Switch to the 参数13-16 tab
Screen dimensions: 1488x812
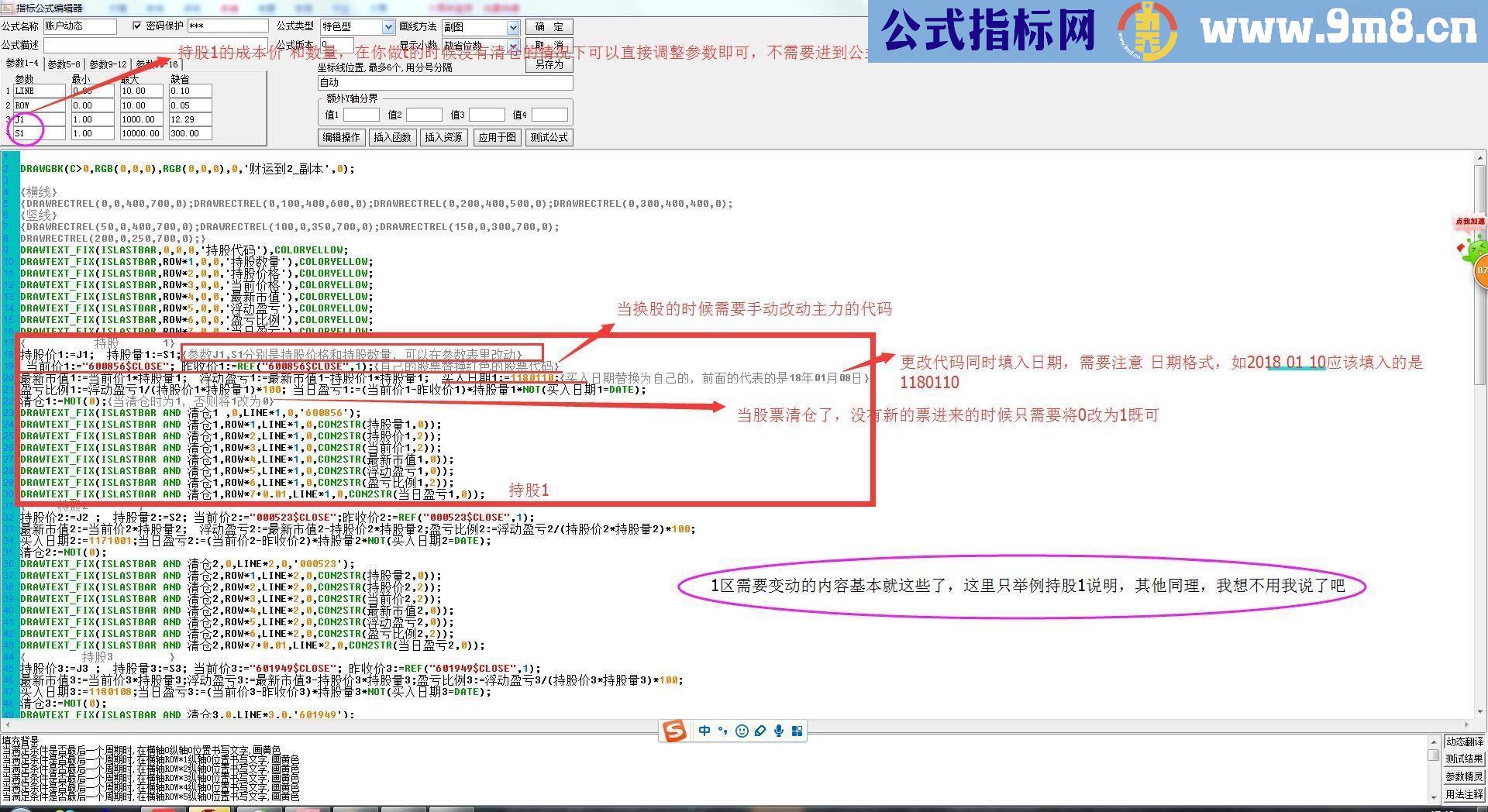(157, 64)
